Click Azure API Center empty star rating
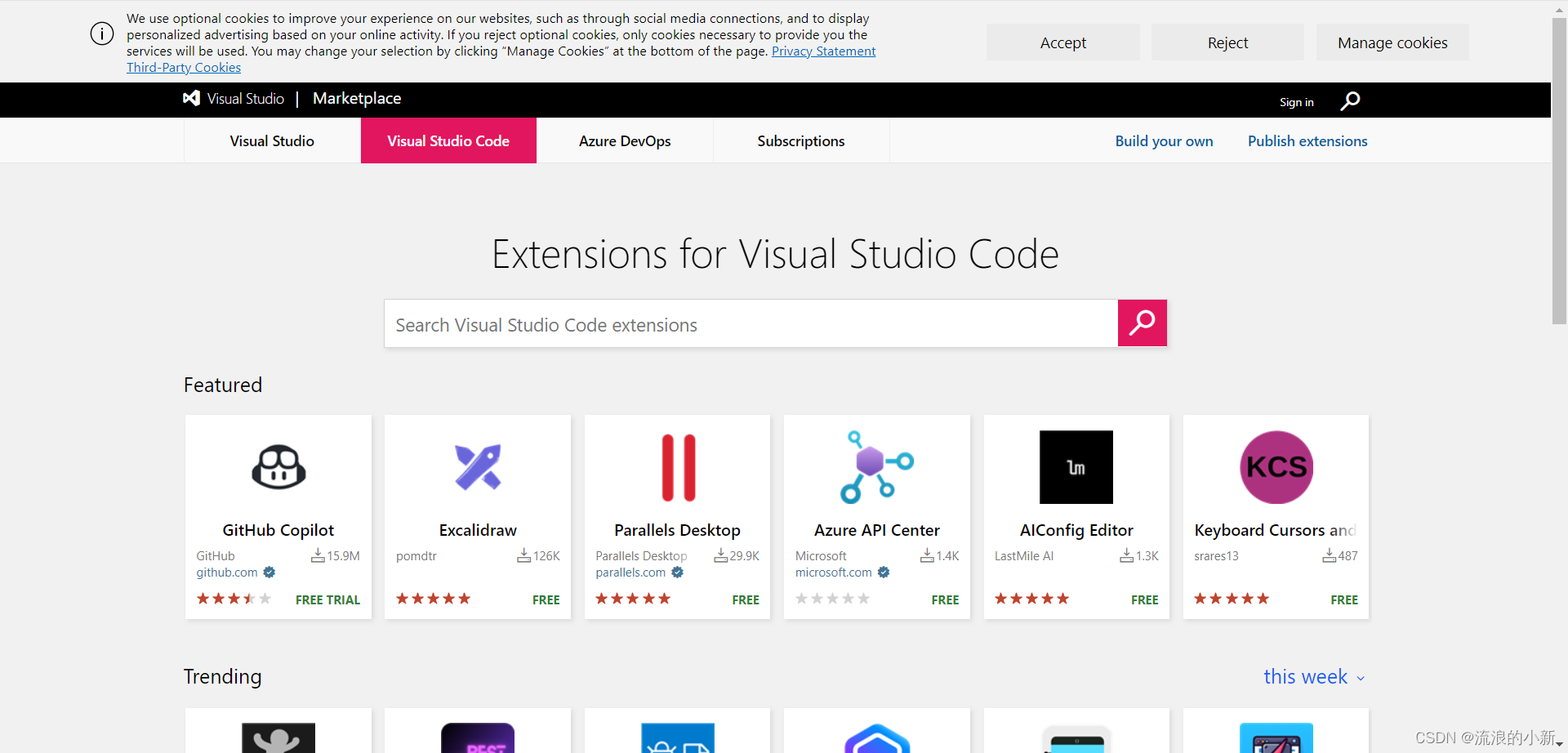Screen dimensions: 1568x753 833,599
